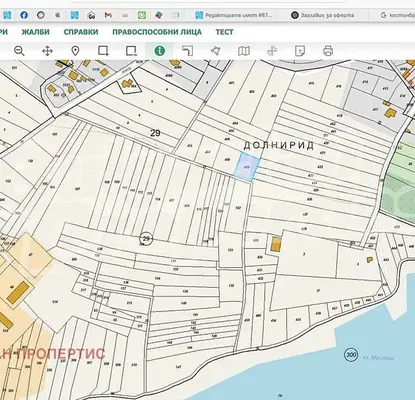Select the polygon shape tool
The image size is (415, 400).
pos(216,51)
